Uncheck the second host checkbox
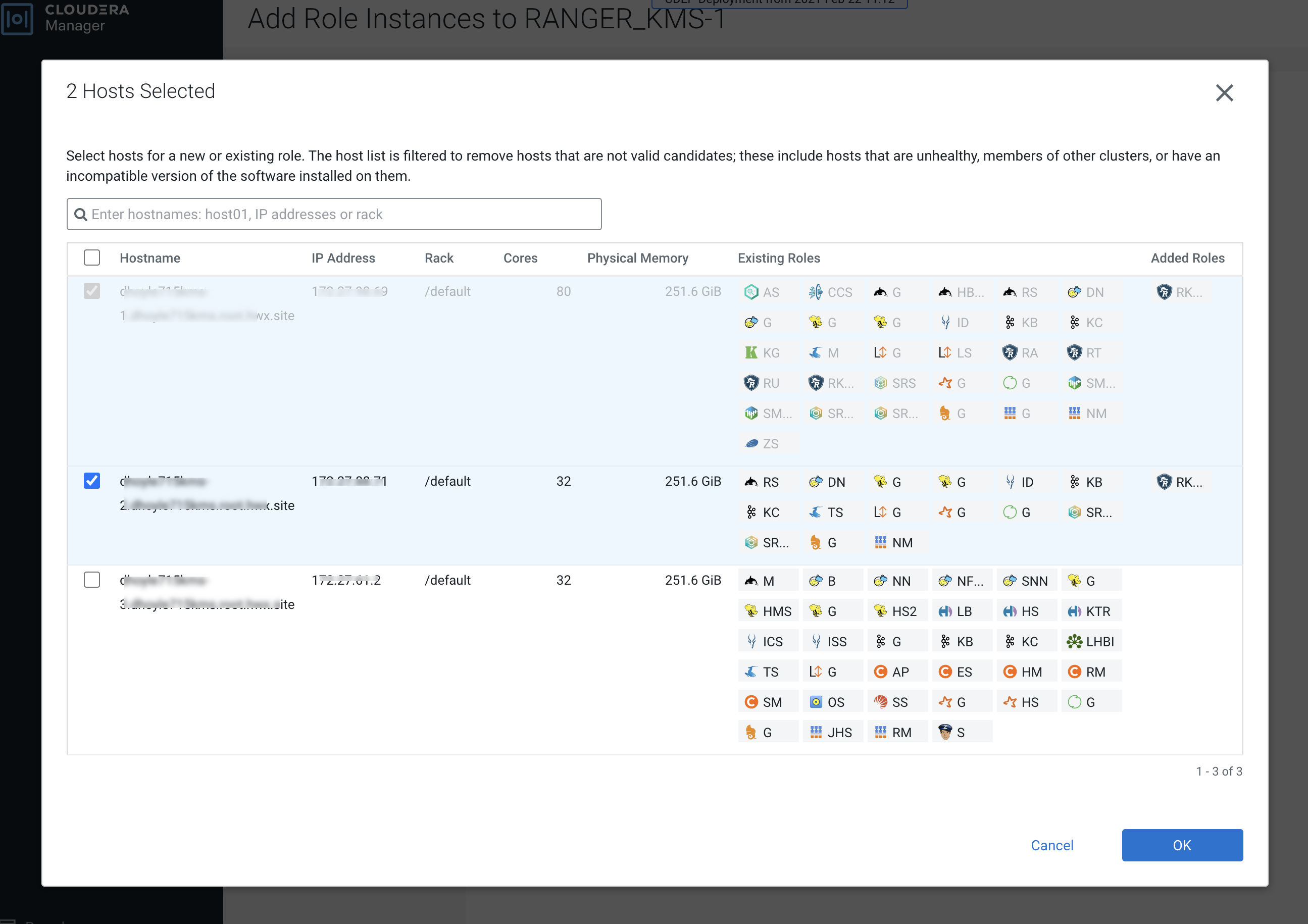 pos(92,481)
